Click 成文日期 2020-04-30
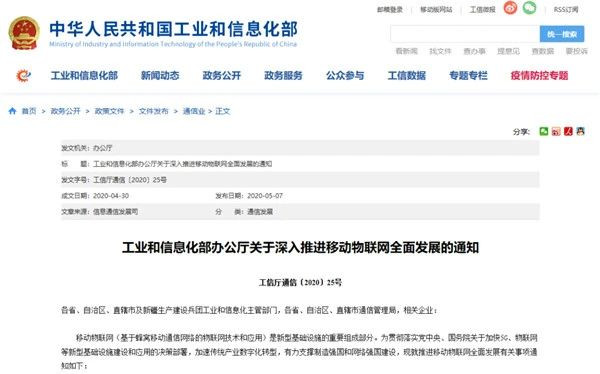The height and width of the screenshot is (374, 600). point(95,196)
